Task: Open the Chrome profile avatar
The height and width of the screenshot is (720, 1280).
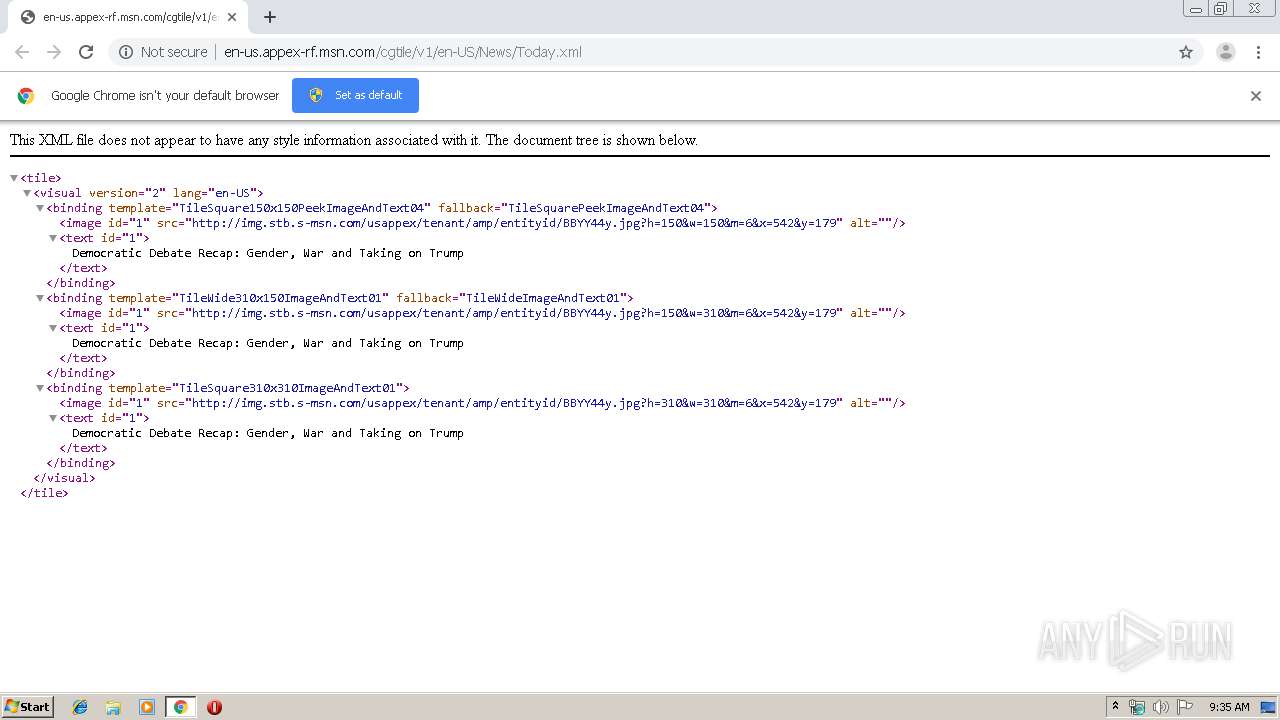Action: point(1226,52)
